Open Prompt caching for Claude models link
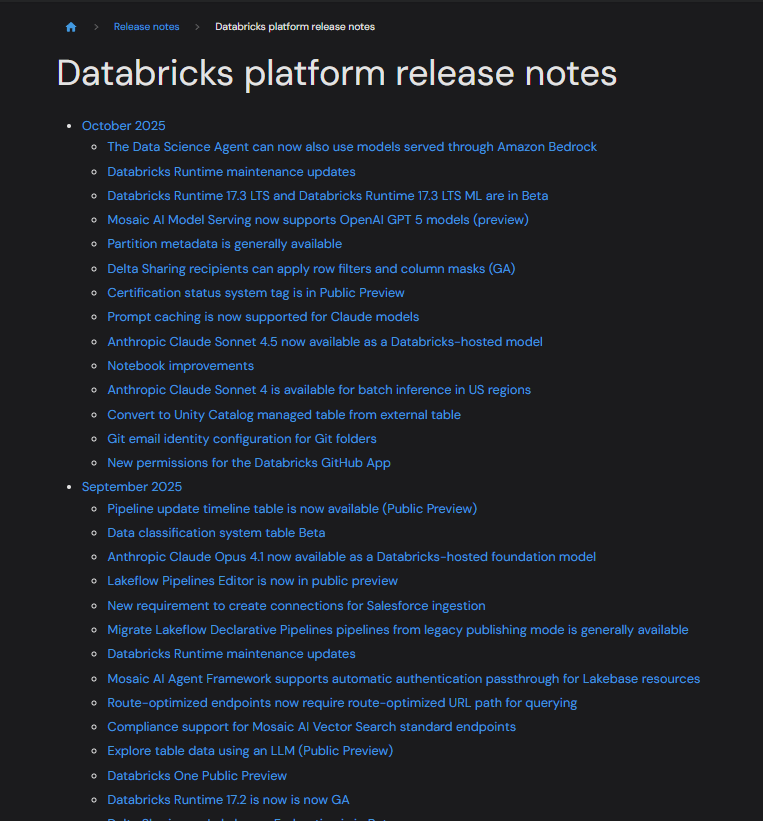The height and width of the screenshot is (821, 763). pos(263,317)
